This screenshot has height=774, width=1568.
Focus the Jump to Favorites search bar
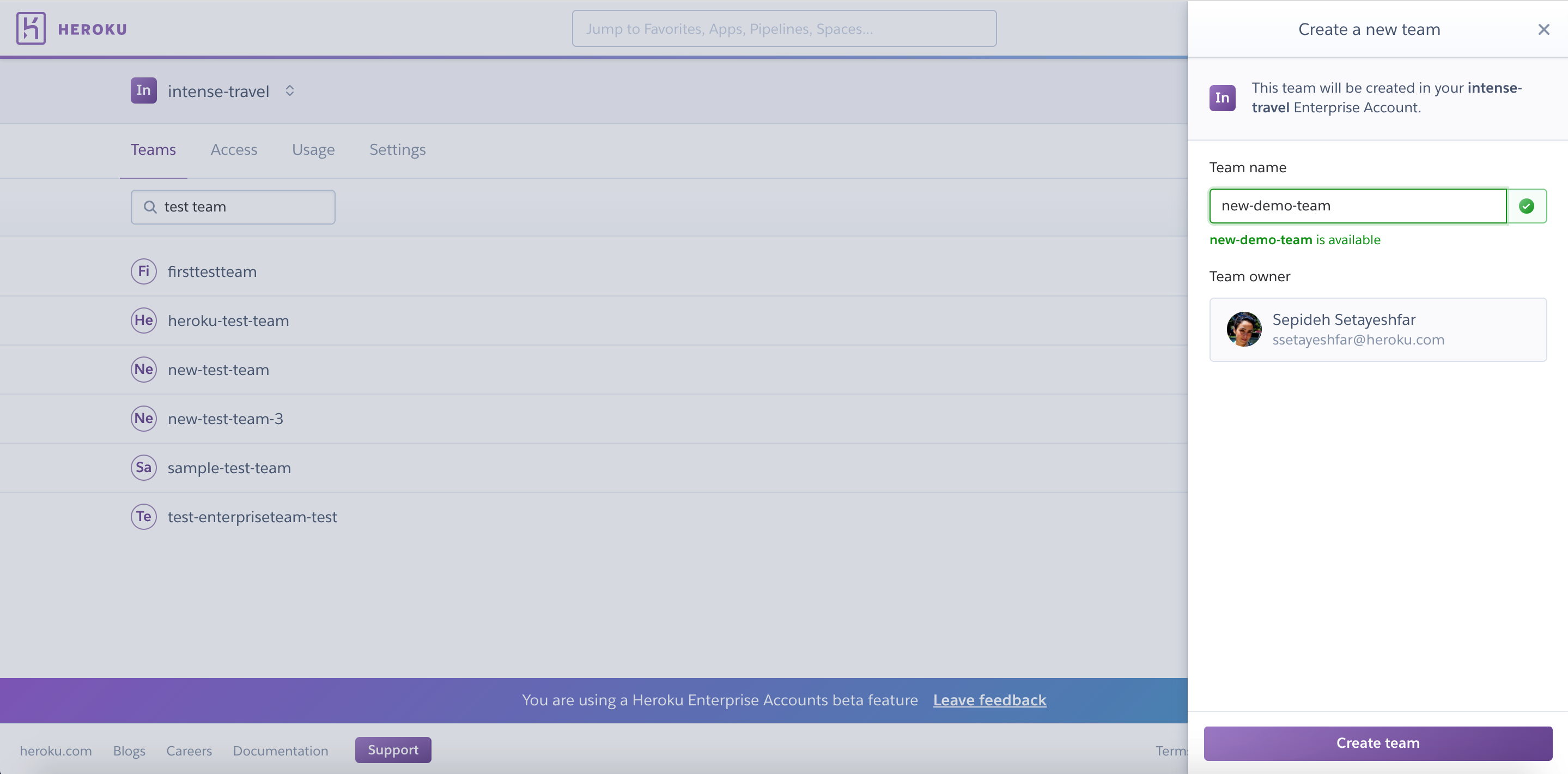[x=784, y=29]
